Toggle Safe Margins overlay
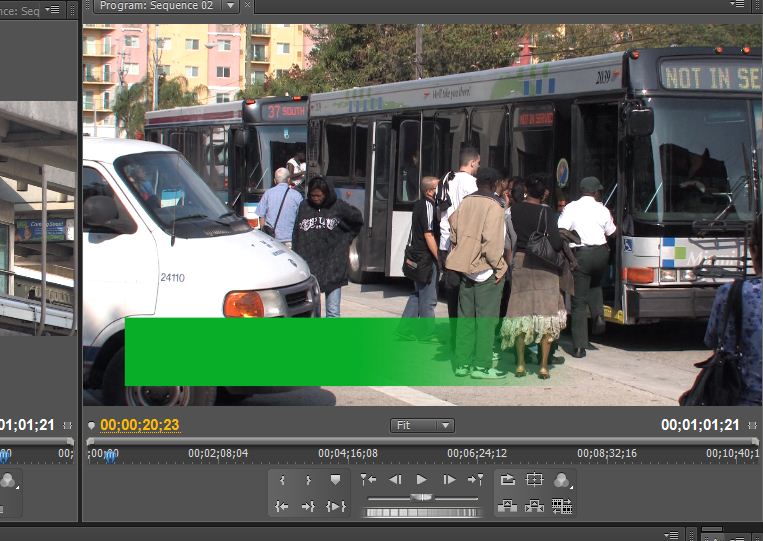The width and height of the screenshot is (763, 541). [535, 480]
